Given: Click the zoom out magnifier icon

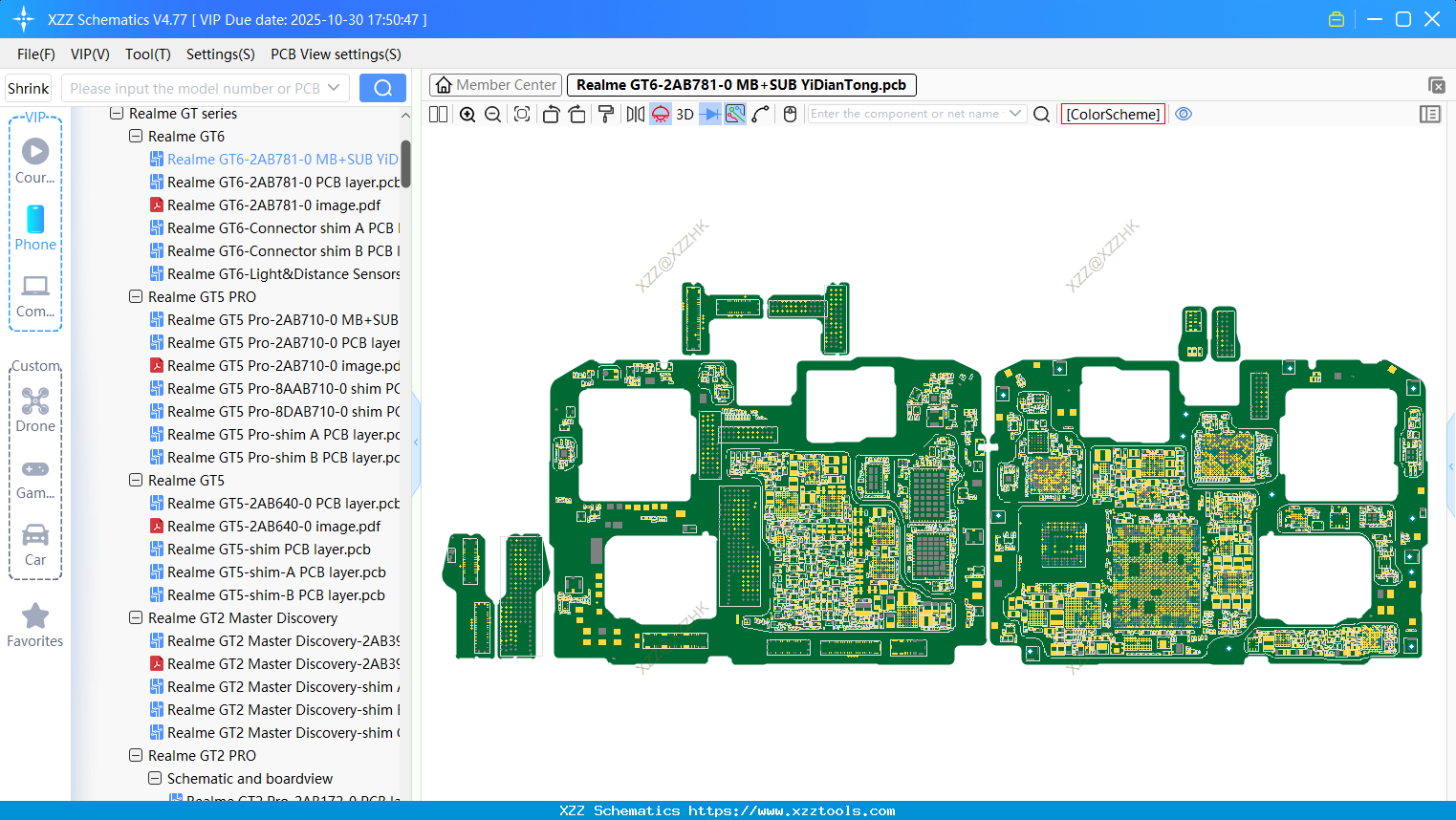Looking at the screenshot, I should (x=493, y=115).
